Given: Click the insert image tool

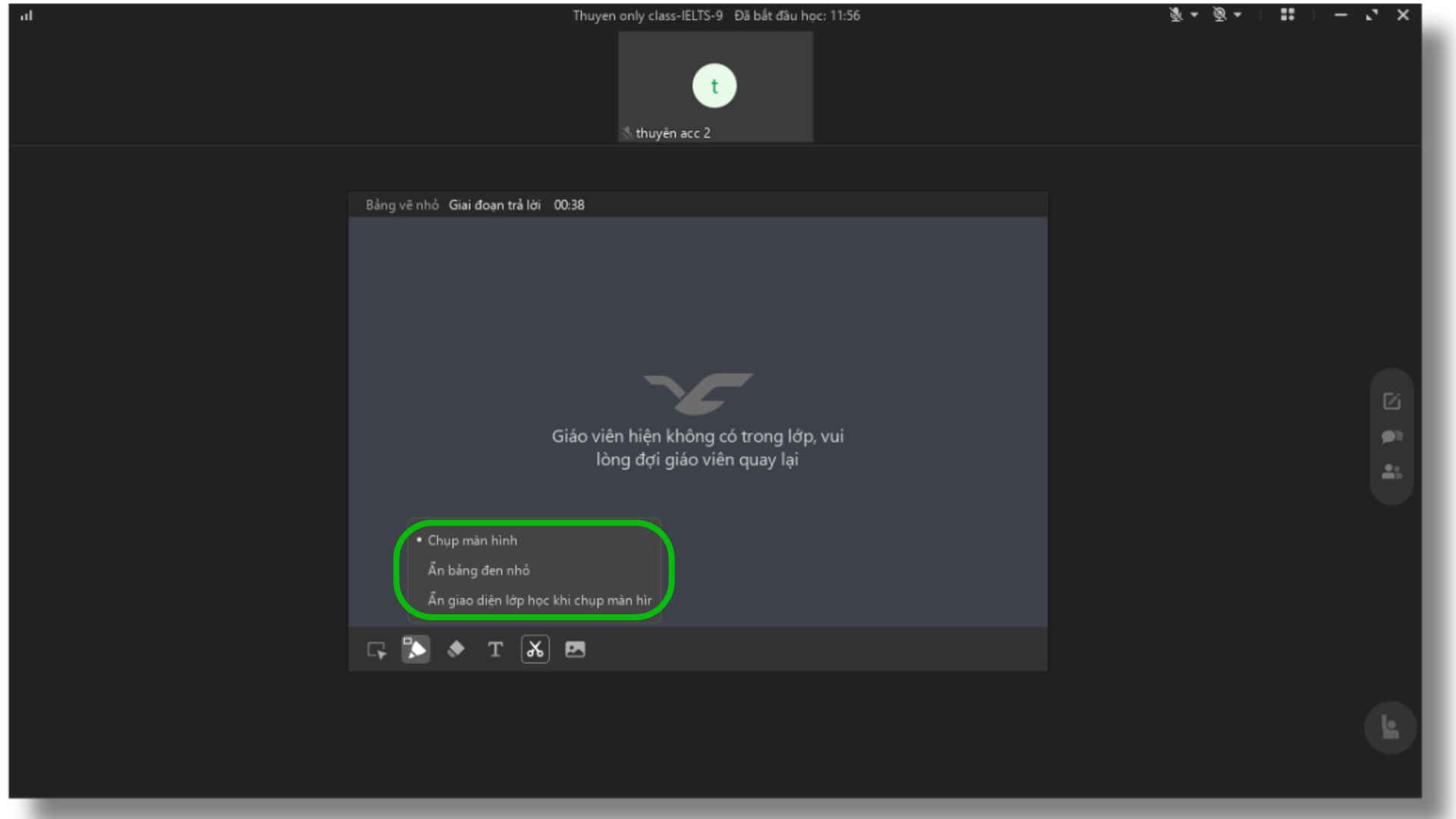Looking at the screenshot, I should [x=575, y=649].
